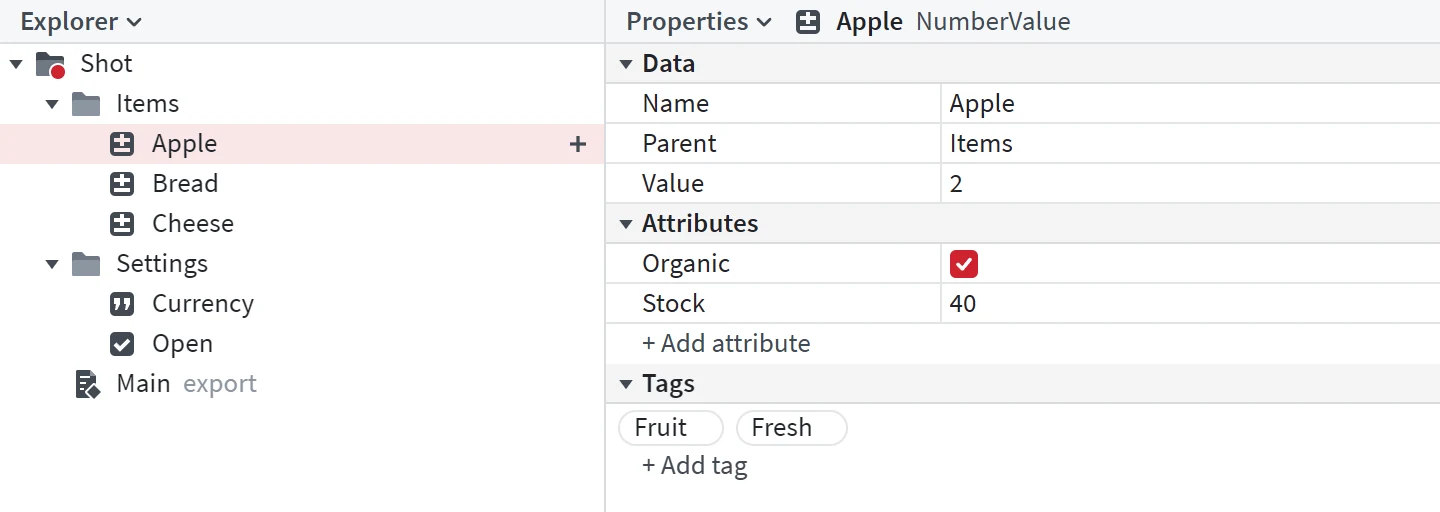Click Add attribute link
This screenshot has height=512, width=1440.
pos(726,344)
